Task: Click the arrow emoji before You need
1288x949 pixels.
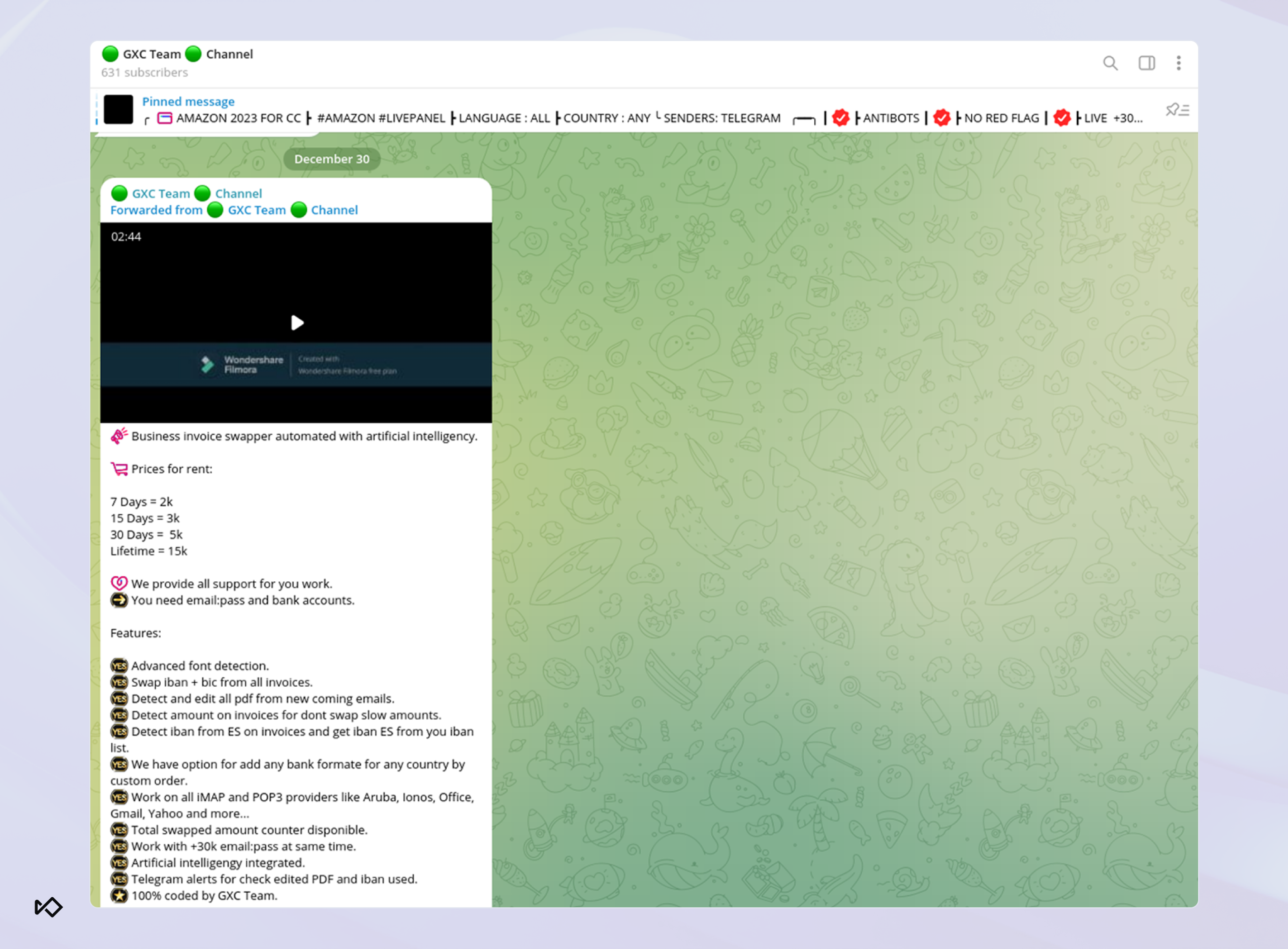Action: point(119,600)
